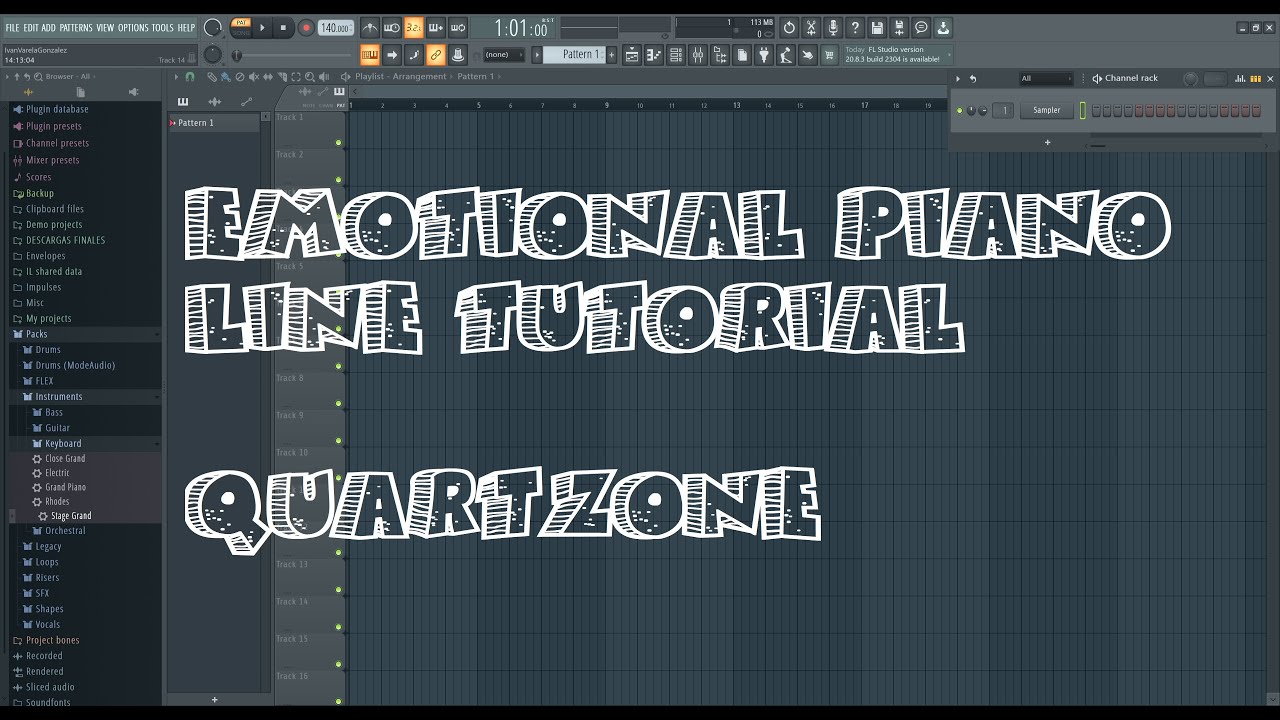Open the mixer view
The height and width of the screenshot is (720, 1280).
698,55
